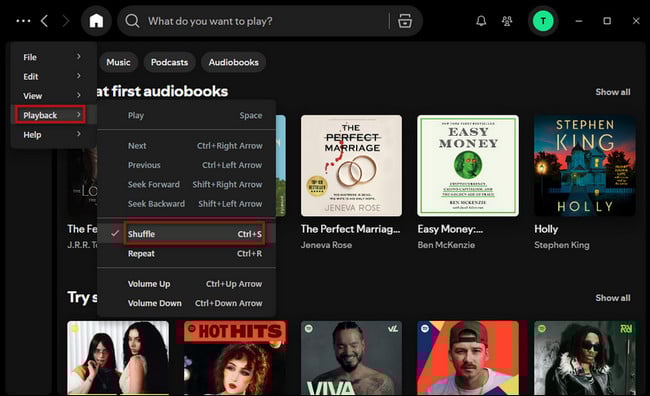Go forward with the right arrow
The width and height of the screenshot is (650, 396).
point(65,21)
